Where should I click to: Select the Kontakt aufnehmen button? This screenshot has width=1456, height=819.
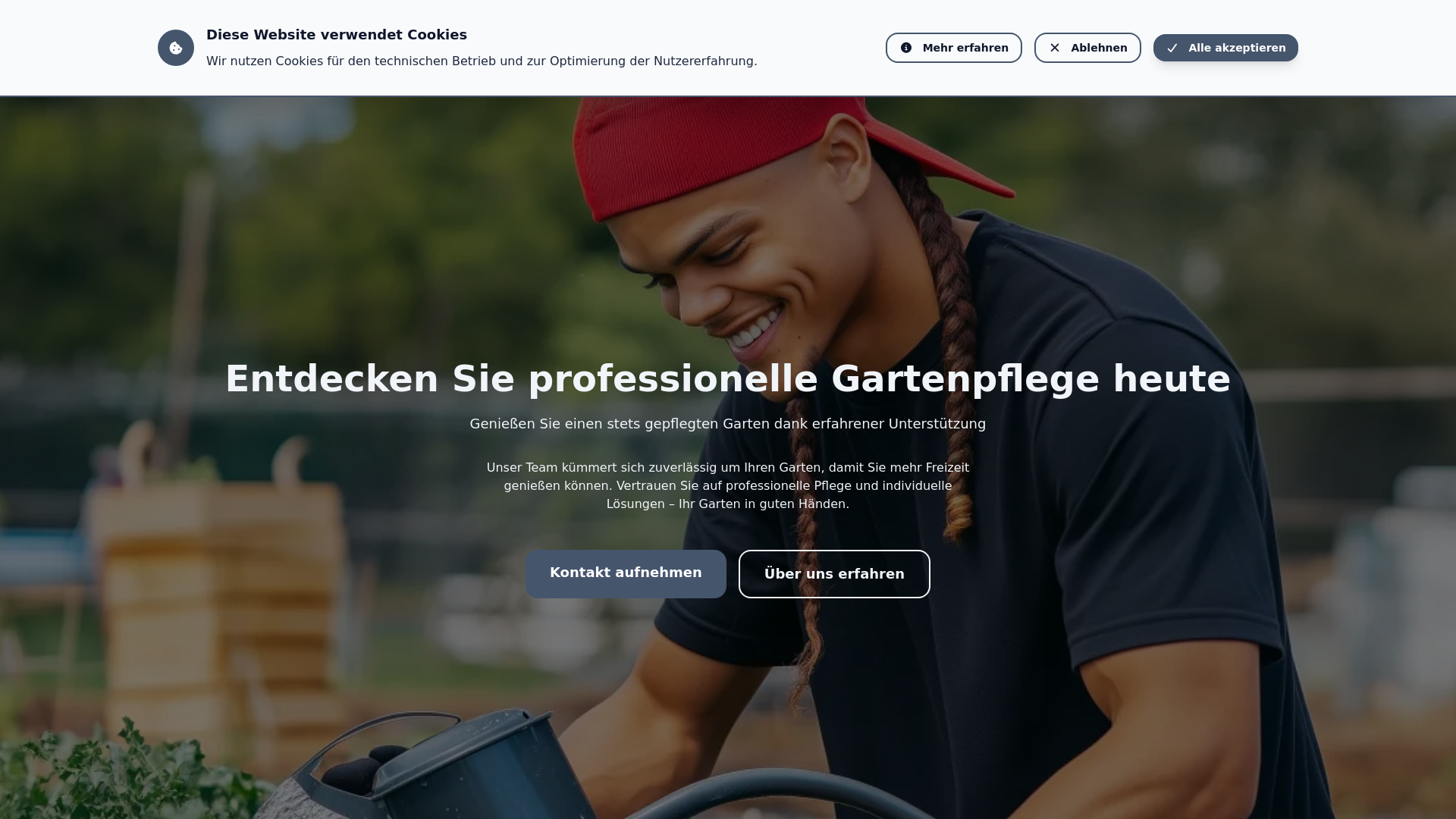(626, 573)
